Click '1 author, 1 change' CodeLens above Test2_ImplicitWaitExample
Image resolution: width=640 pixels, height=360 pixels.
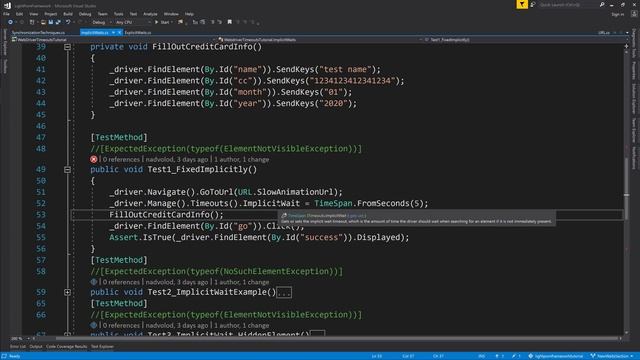click(242, 282)
